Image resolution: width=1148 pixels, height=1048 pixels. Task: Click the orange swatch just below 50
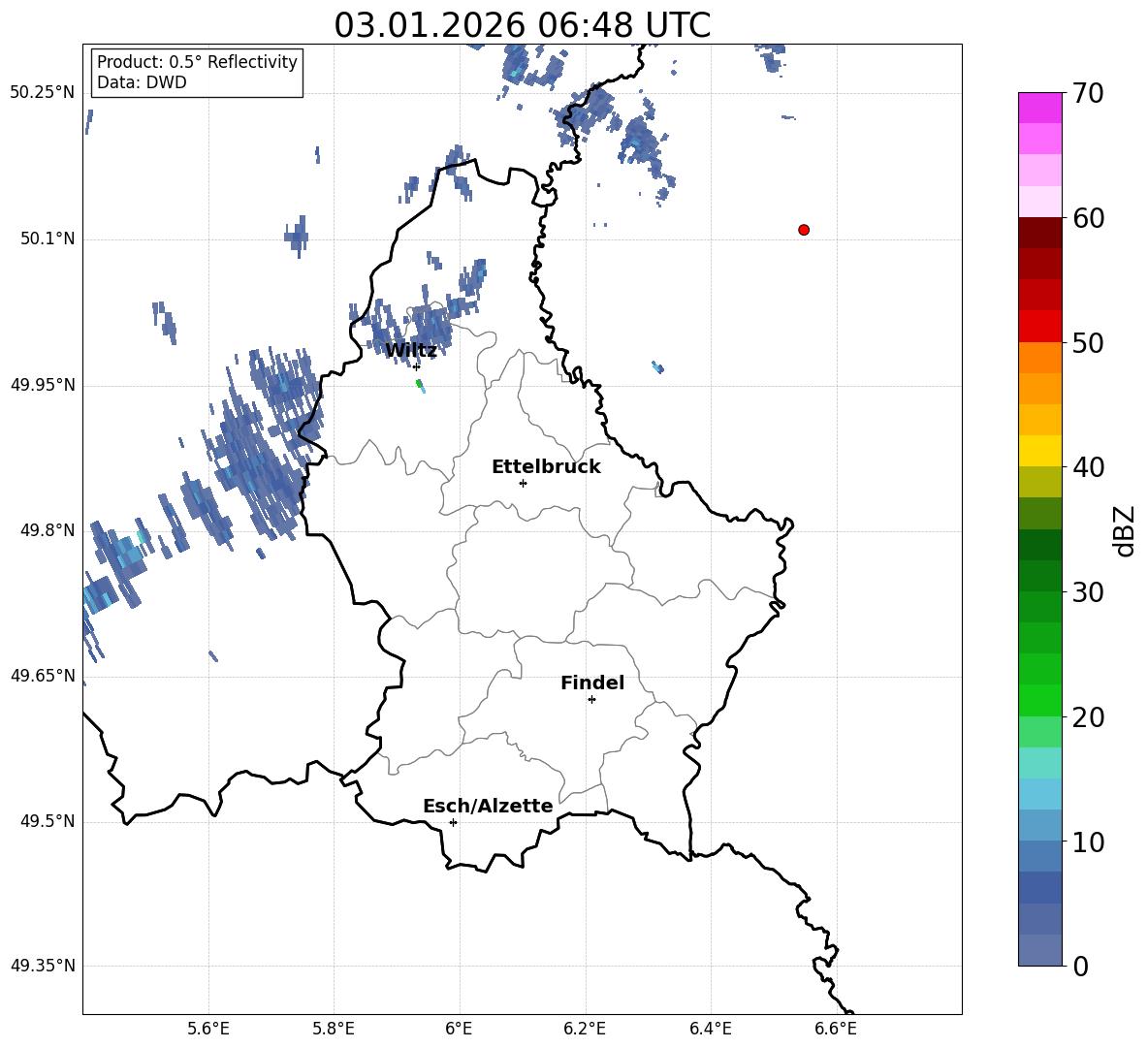pos(1039,358)
